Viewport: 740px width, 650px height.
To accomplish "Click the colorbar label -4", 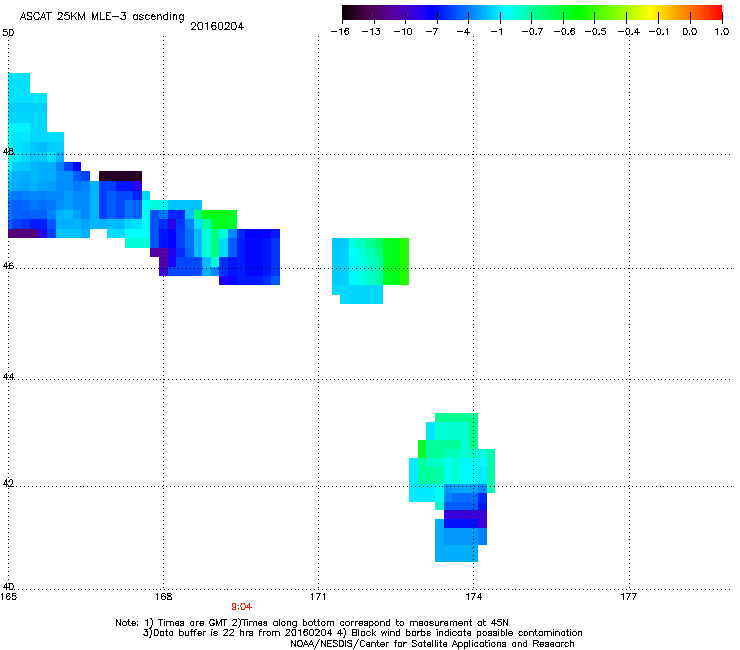I will 463,32.
